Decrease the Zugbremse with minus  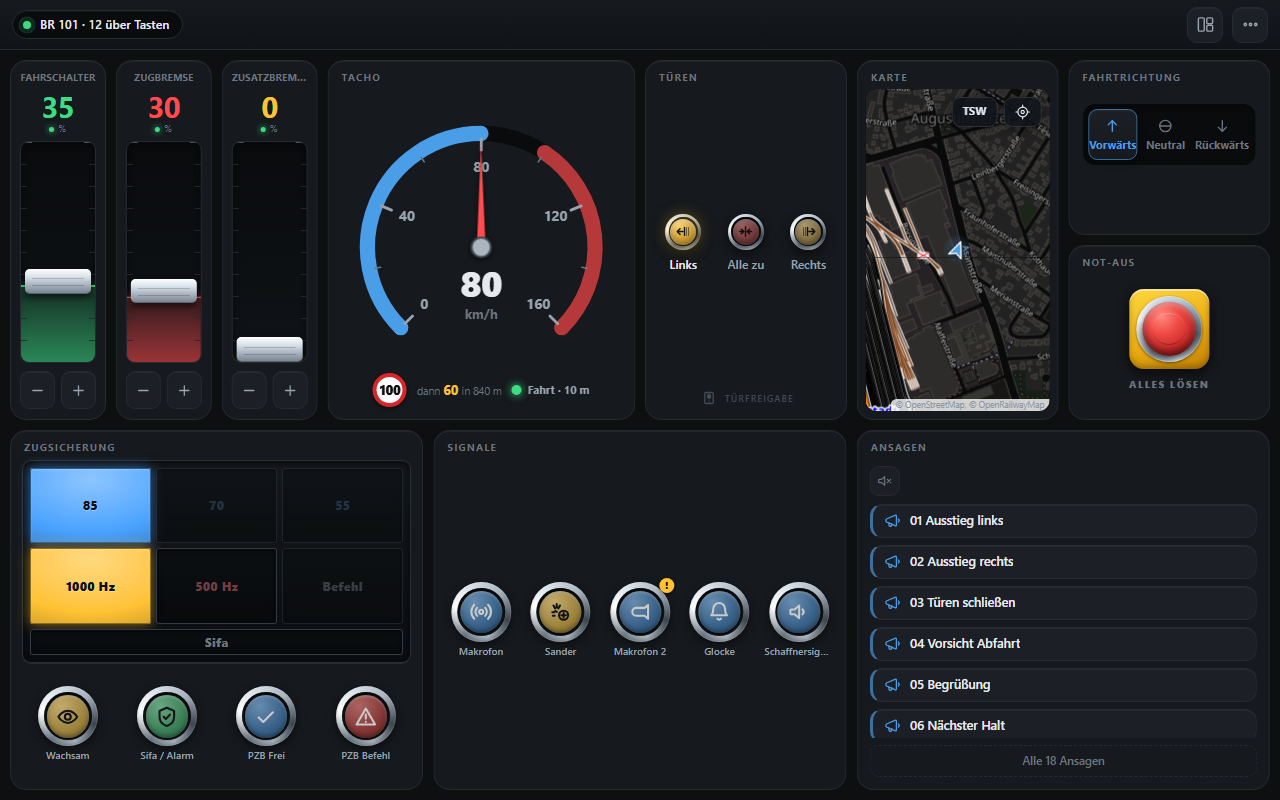[x=144, y=391]
